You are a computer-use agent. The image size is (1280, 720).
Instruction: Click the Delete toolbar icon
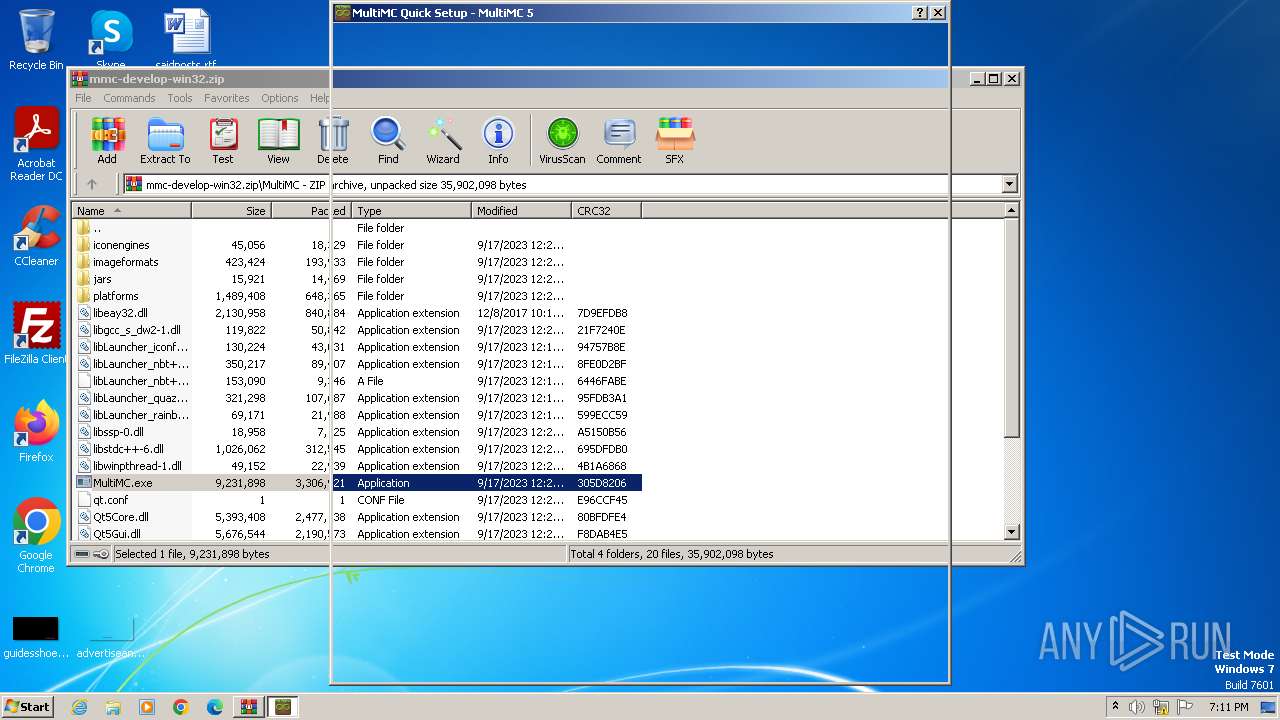[x=333, y=140]
